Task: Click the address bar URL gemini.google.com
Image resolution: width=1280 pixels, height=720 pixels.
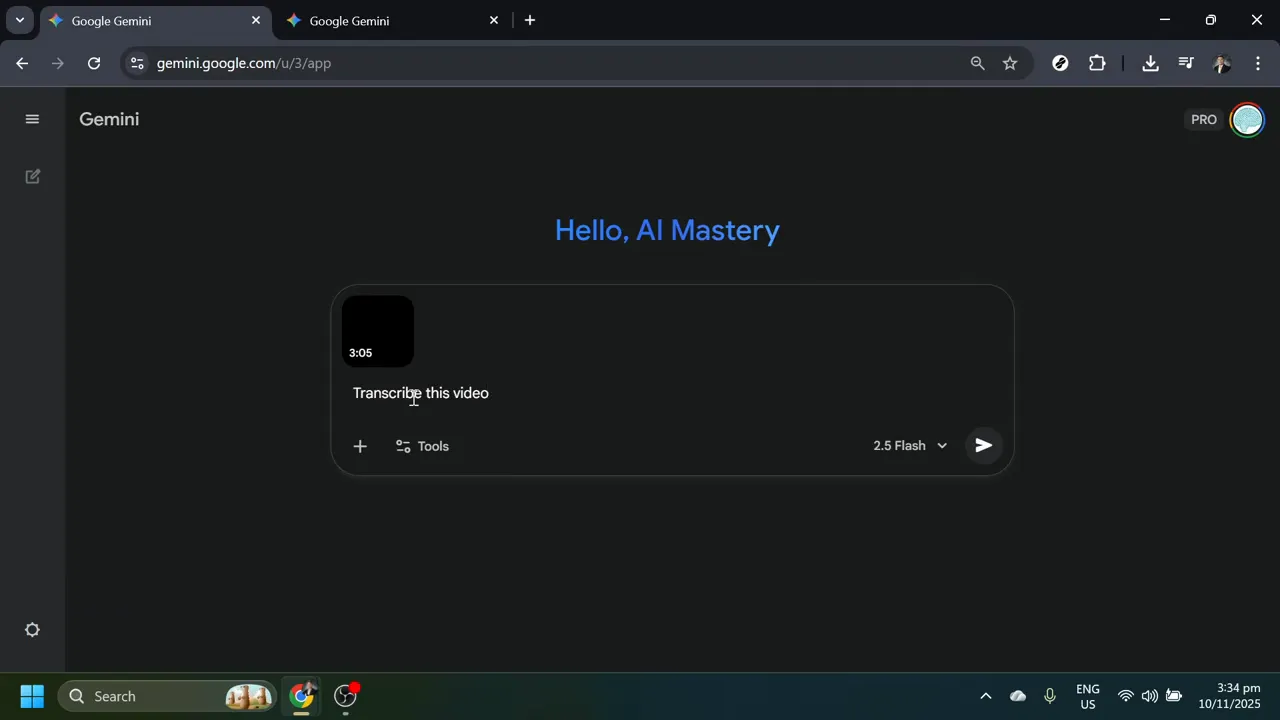Action: tap(244, 63)
